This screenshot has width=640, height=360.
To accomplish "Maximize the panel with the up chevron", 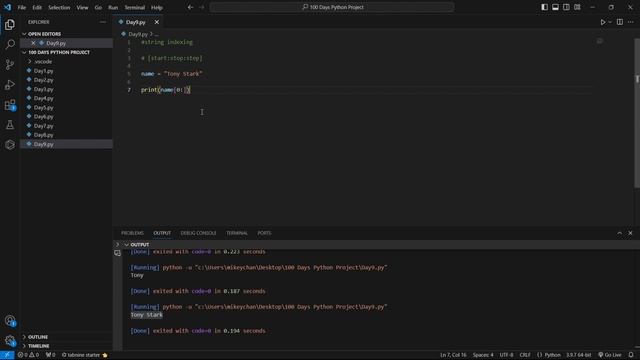I will click(620, 233).
